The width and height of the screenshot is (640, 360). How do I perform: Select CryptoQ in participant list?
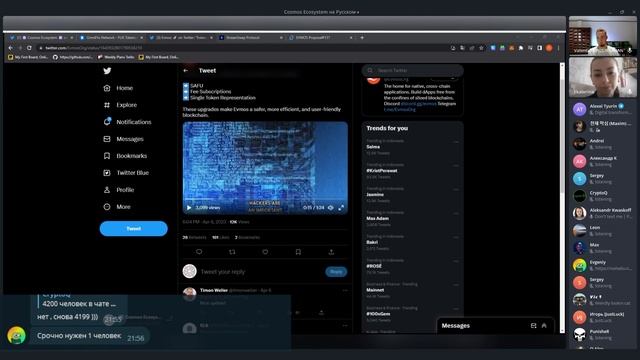pos(603,196)
